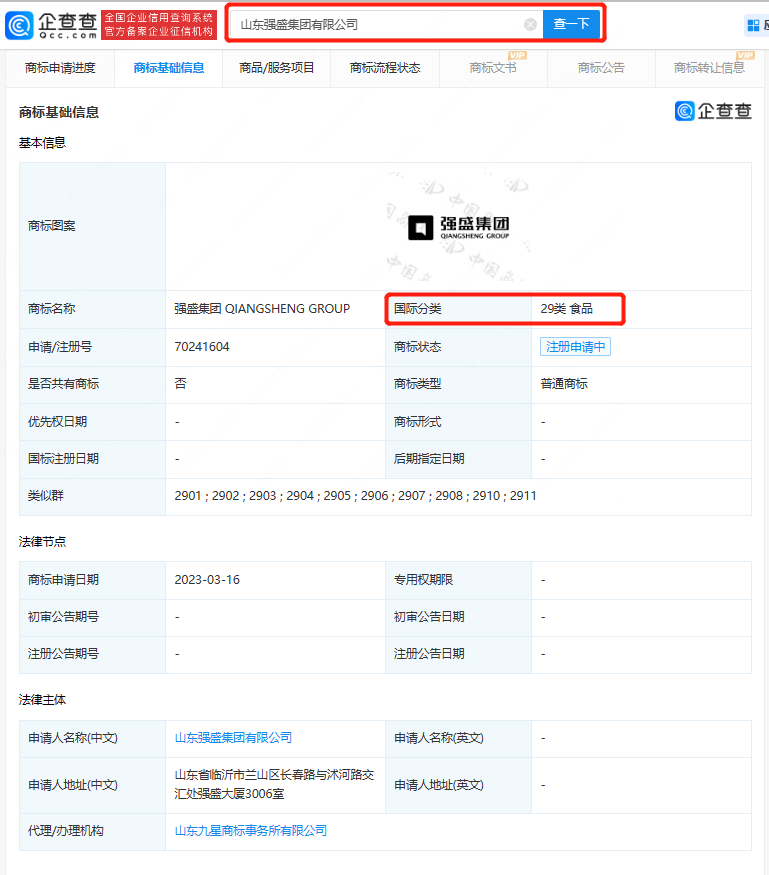
Task: Open the 商品/服务项目 tab
Action: coord(277,68)
